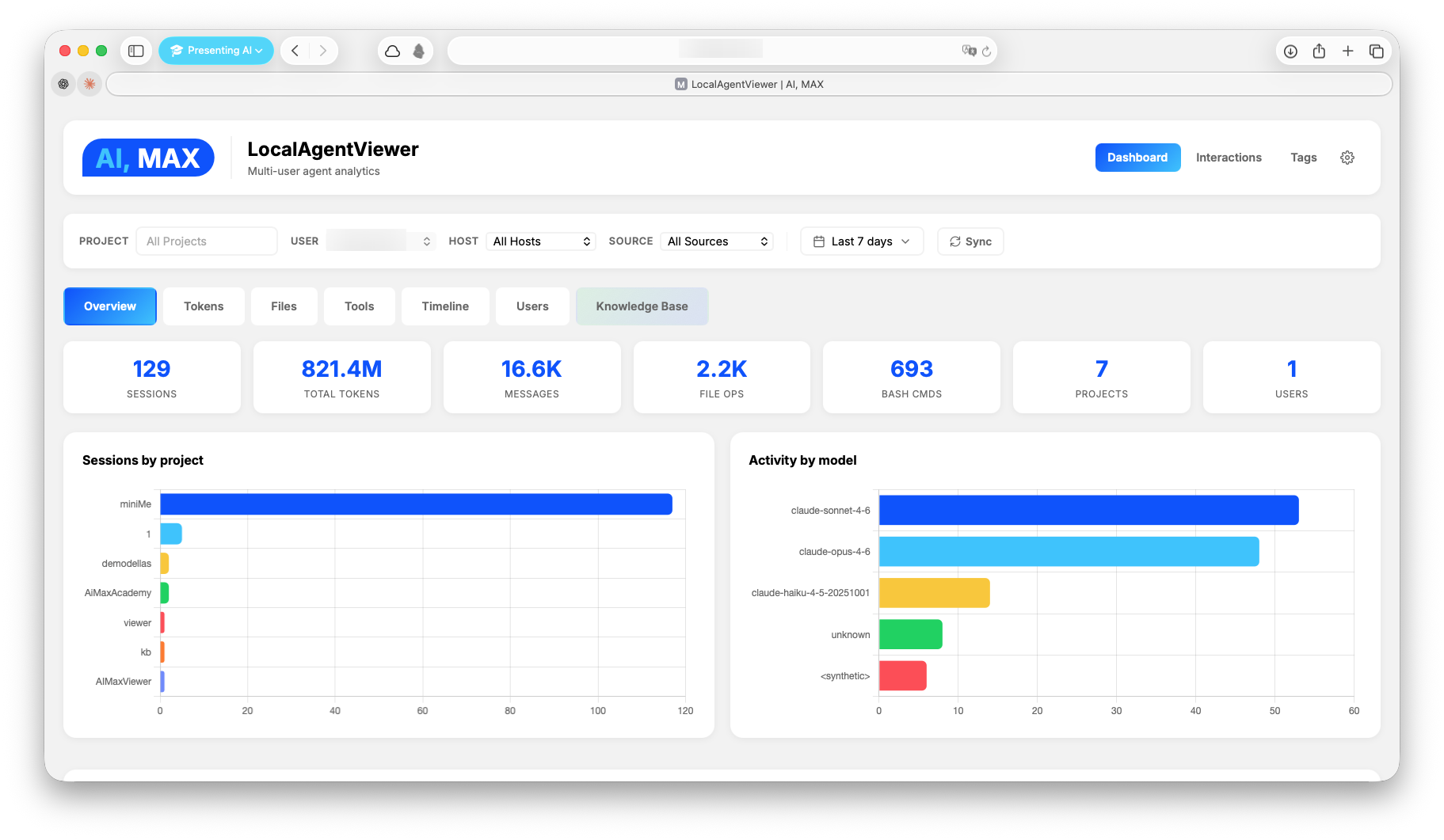Toggle the Safari sidebar icon

pyautogui.click(x=136, y=50)
